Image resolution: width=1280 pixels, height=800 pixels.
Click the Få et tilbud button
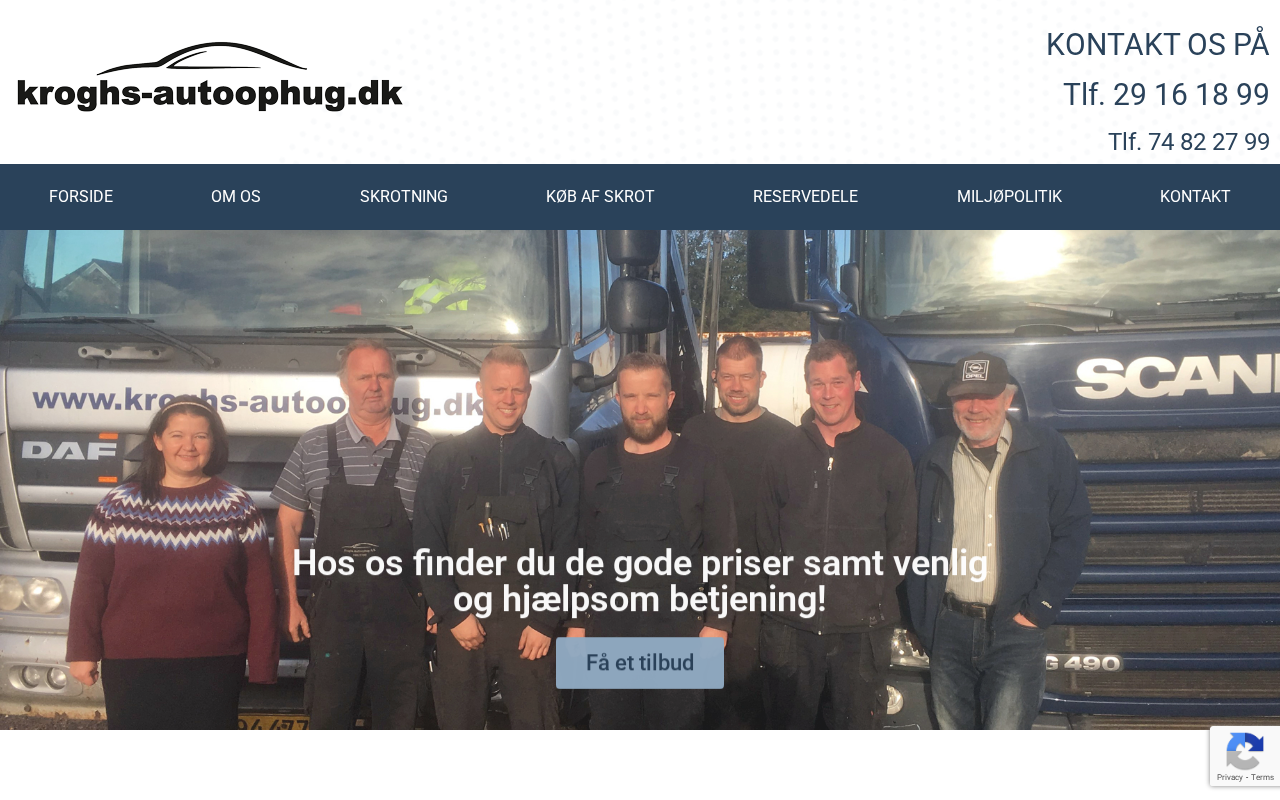640,663
